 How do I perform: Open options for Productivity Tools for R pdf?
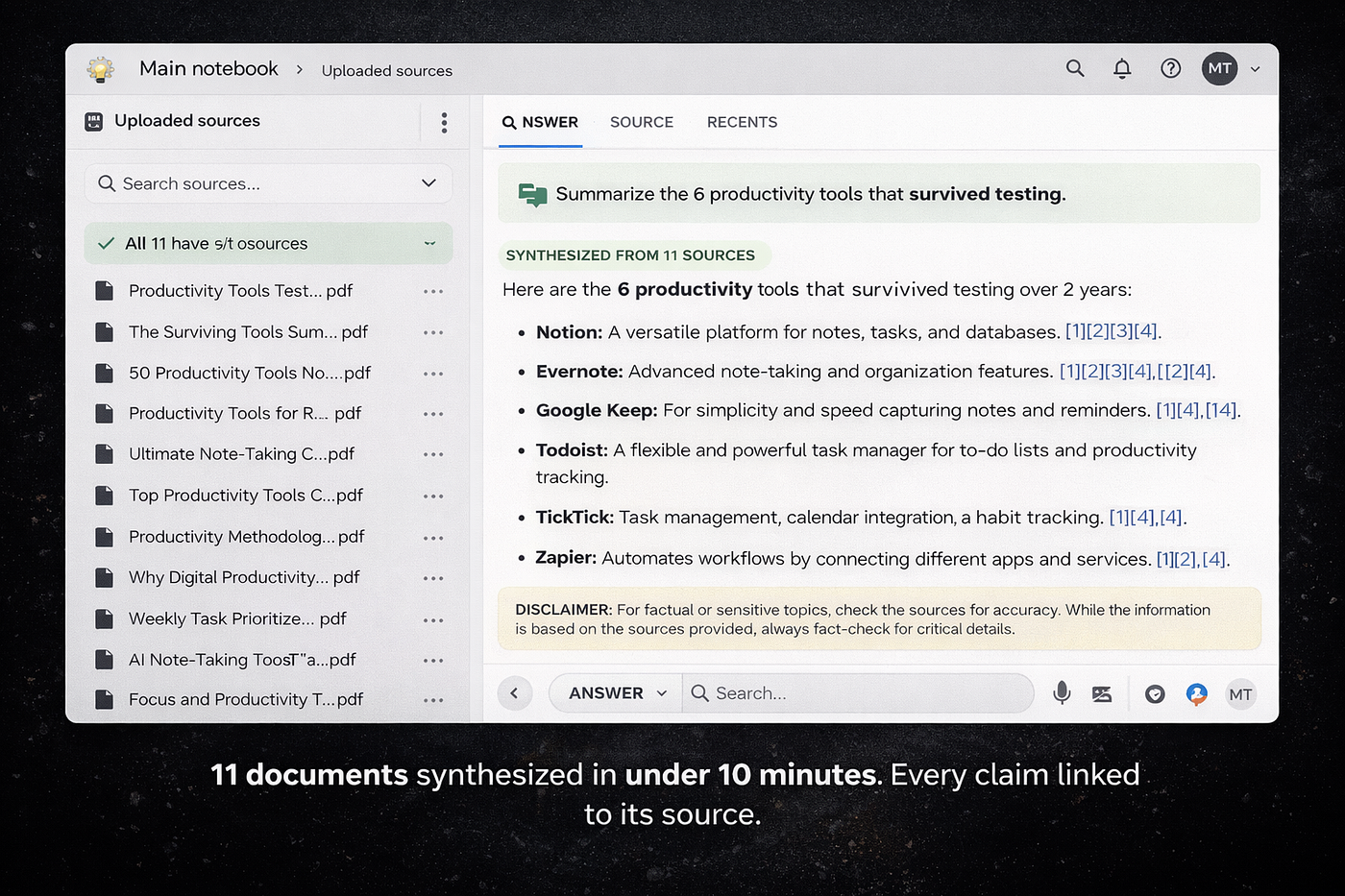433,414
